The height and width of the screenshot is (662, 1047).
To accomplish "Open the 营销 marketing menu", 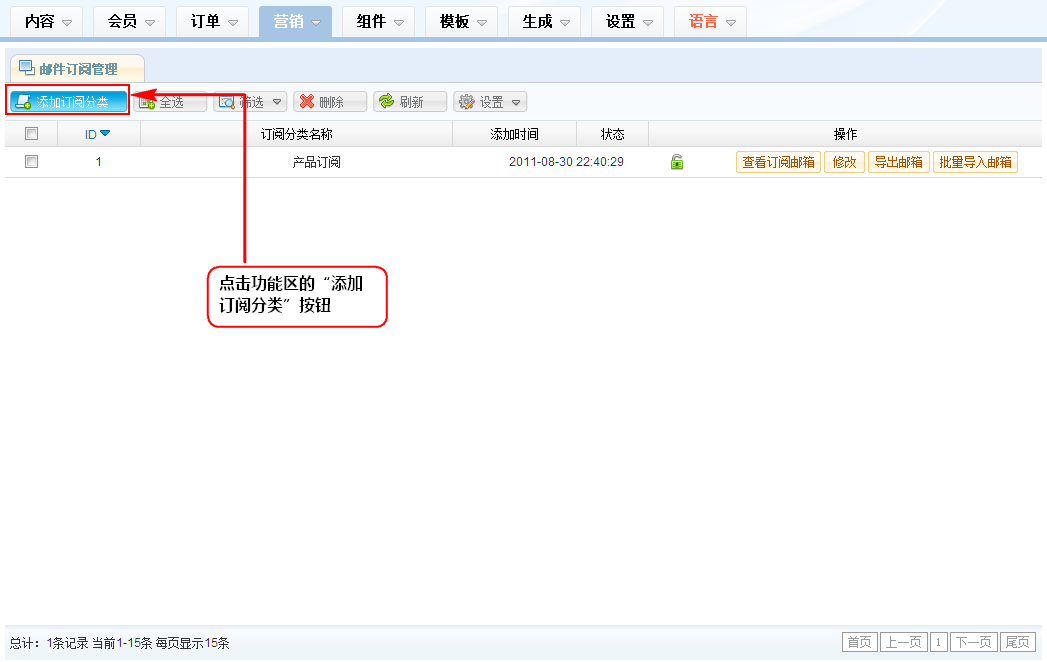I will (295, 21).
